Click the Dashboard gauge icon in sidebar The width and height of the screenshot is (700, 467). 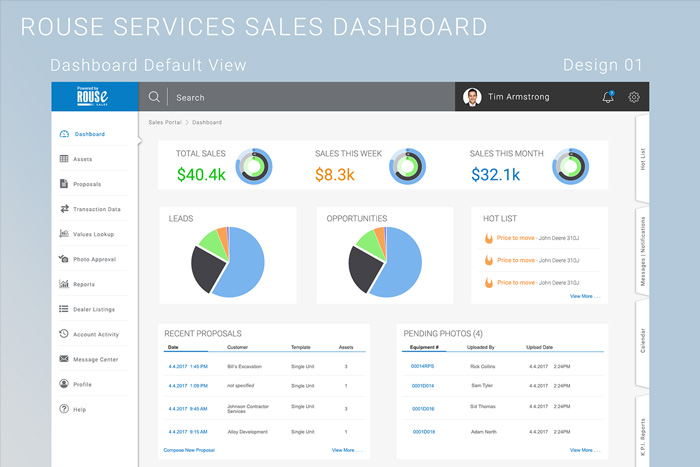click(x=64, y=134)
